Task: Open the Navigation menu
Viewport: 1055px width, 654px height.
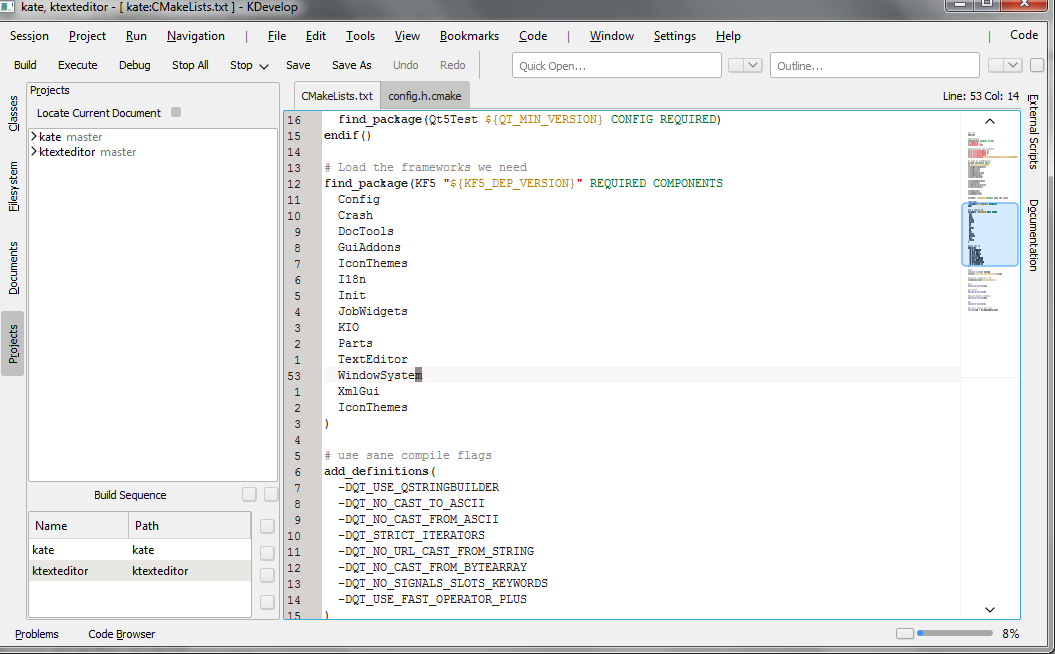Action: 196,36
